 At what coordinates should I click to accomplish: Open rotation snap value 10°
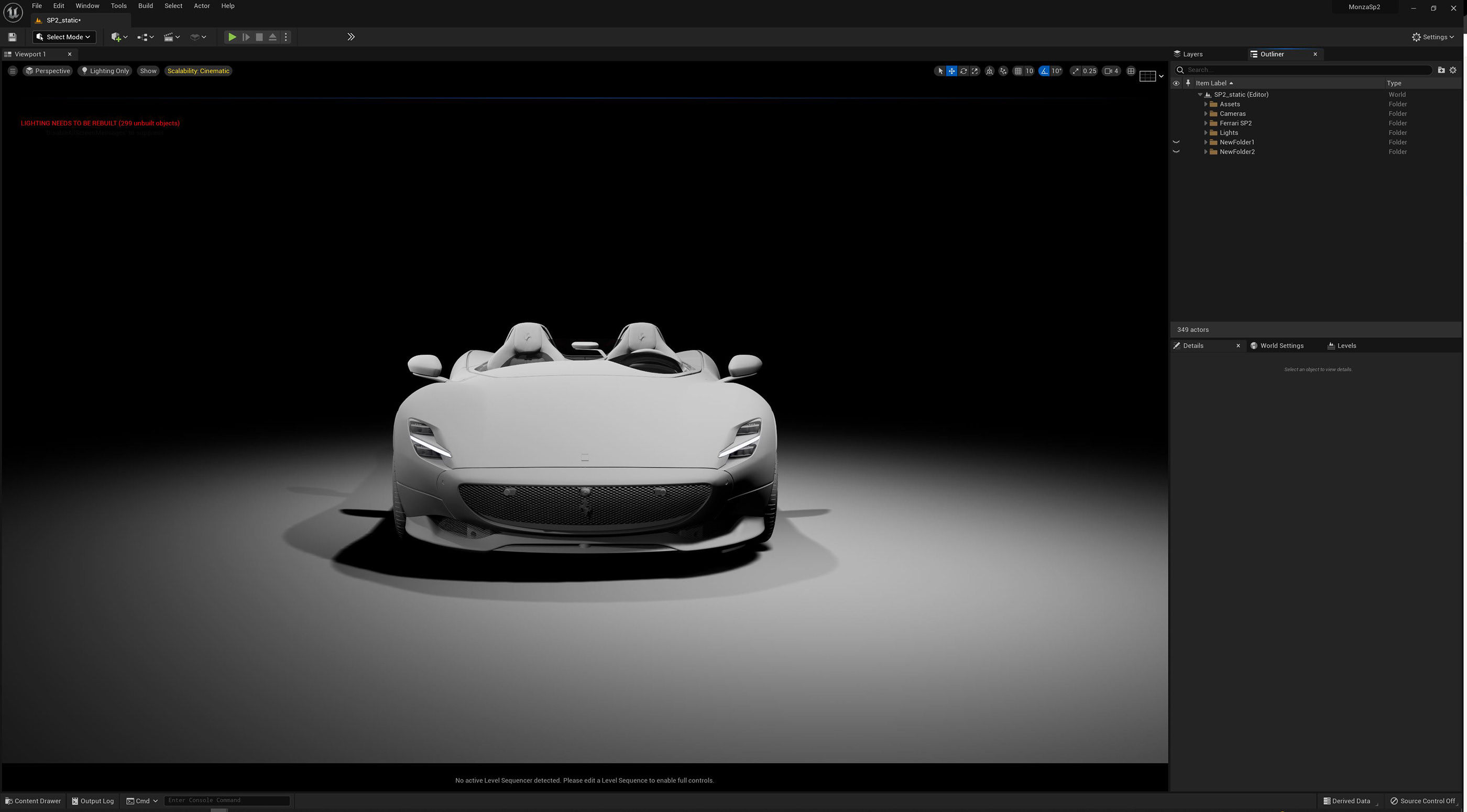point(1056,71)
